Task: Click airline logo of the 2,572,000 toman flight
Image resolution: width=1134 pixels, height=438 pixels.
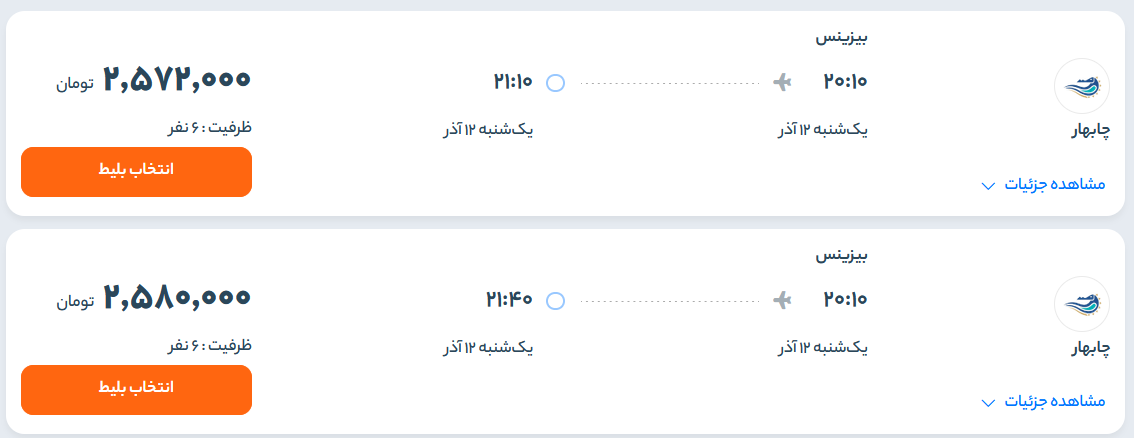Action: pyautogui.click(x=1082, y=86)
